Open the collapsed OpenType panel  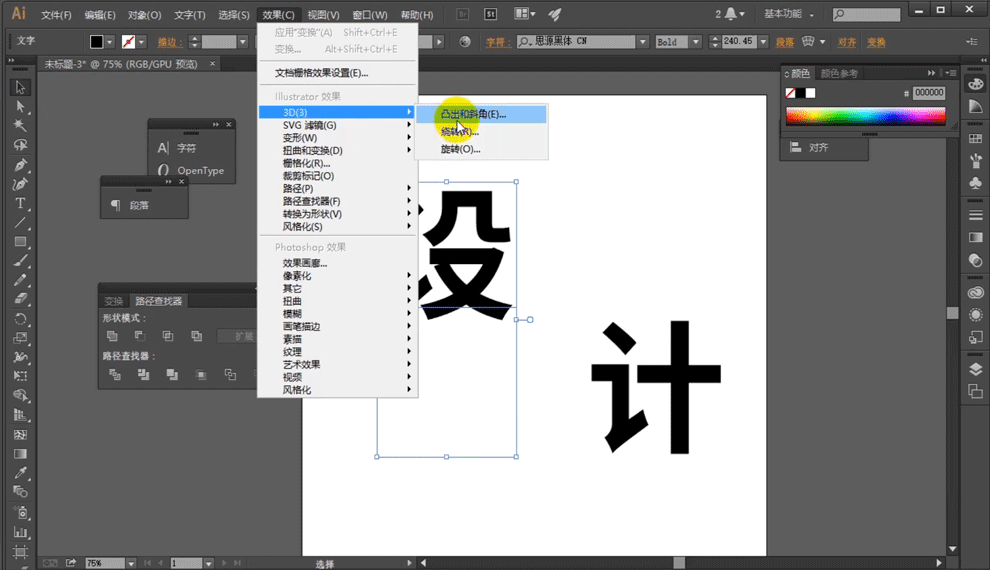191,170
